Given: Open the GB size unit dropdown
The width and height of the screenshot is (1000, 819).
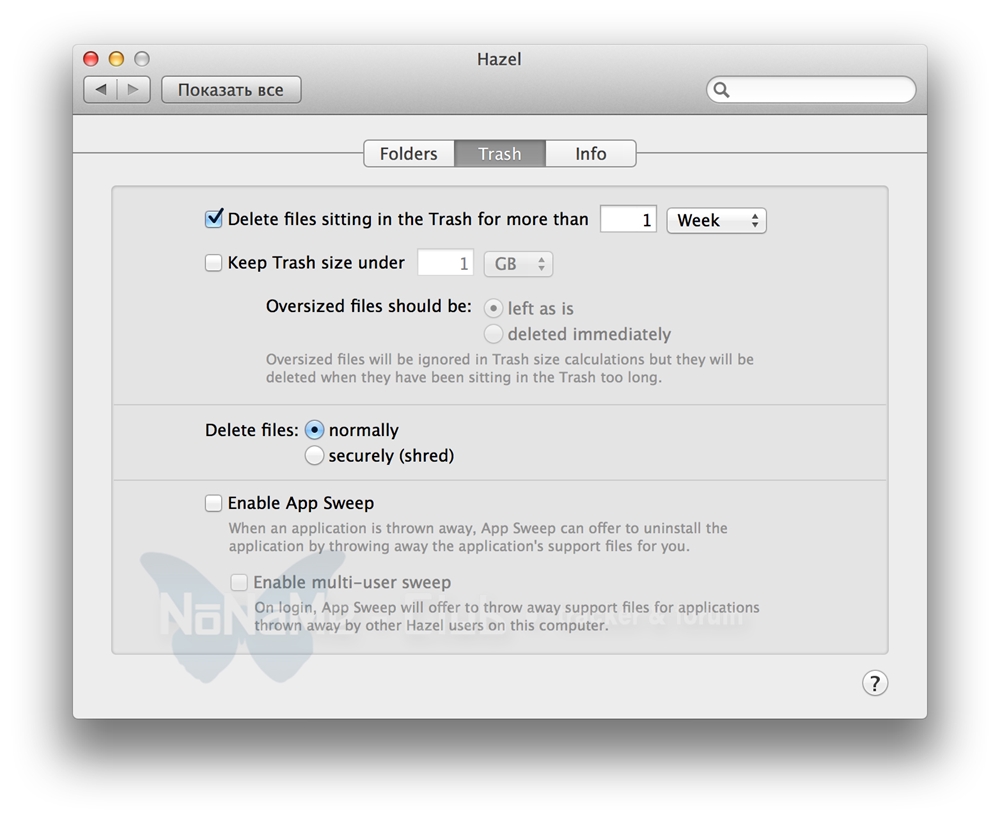Looking at the screenshot, I should (x=518, y=264).
